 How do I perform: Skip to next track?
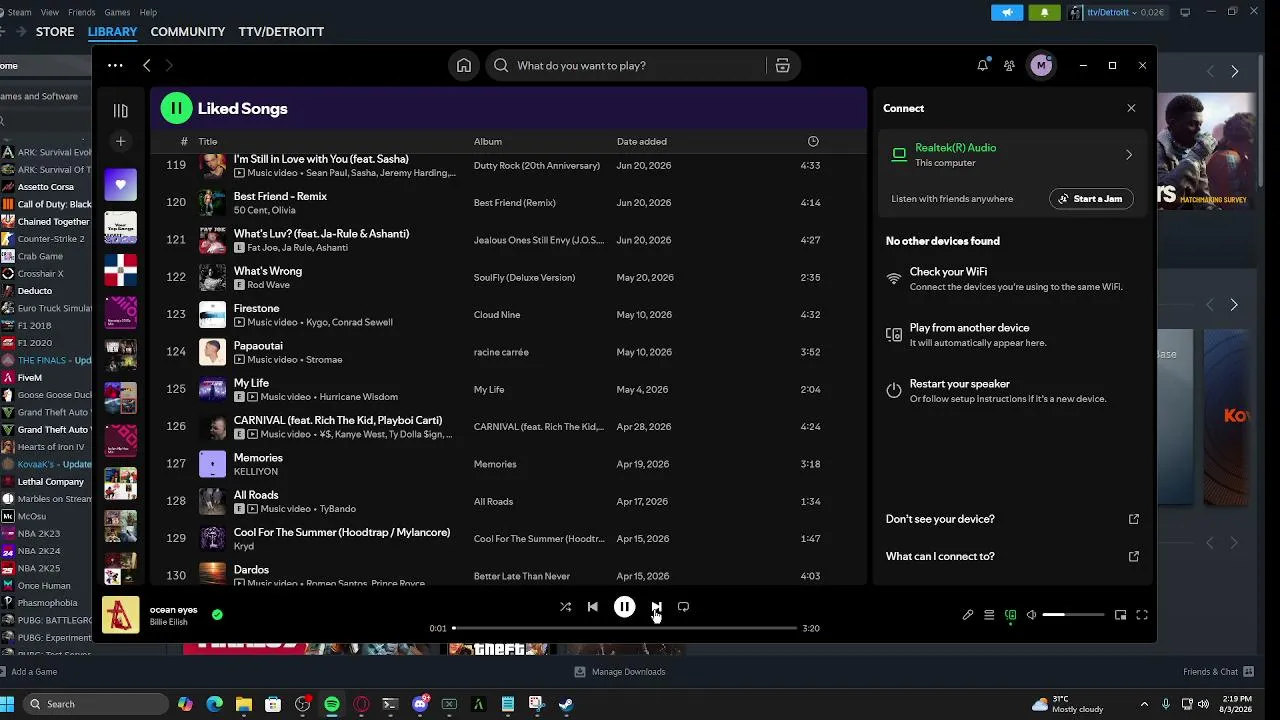[x=656, y=607]
